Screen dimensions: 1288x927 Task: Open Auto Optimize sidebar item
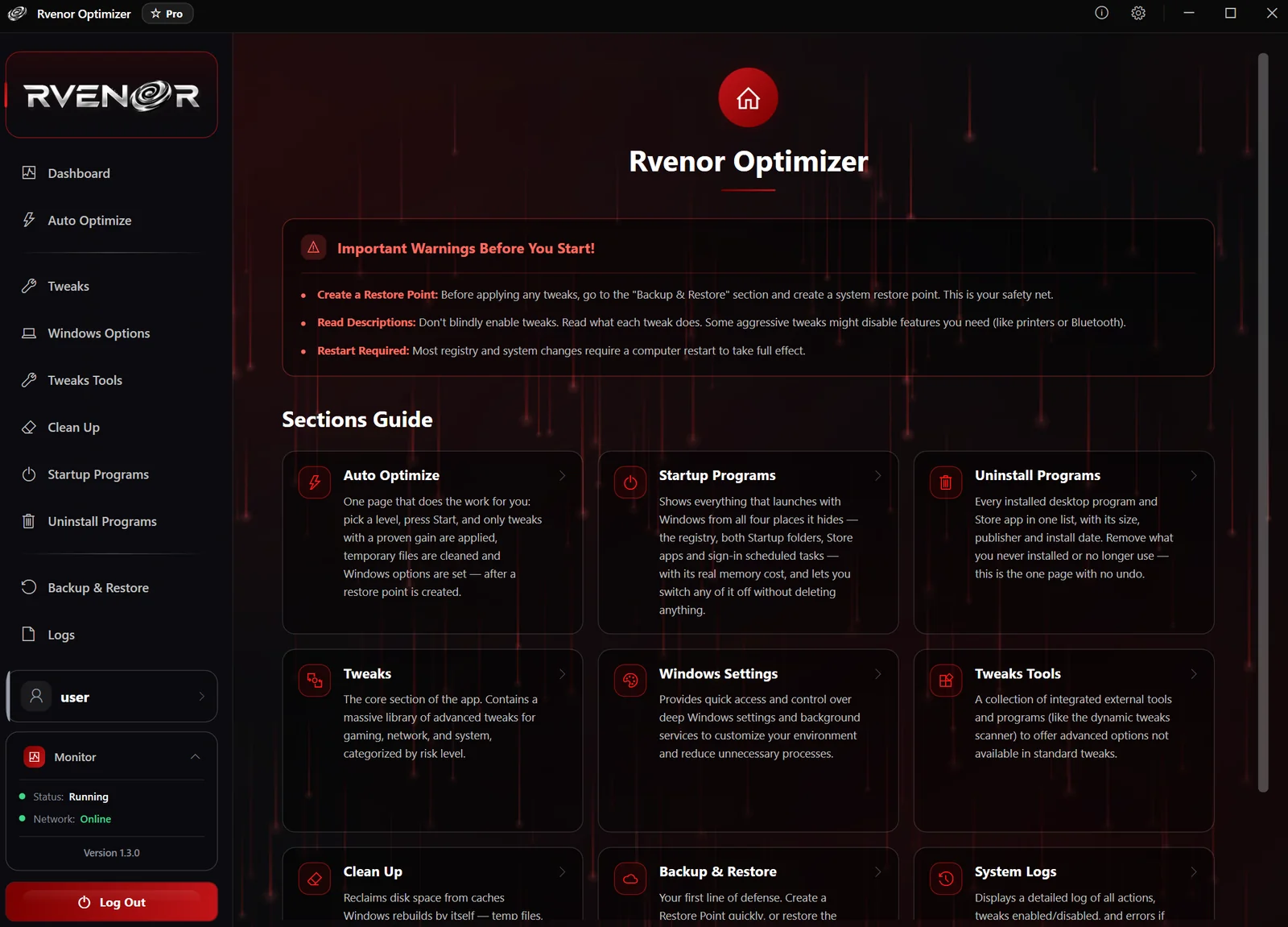point(112,220)
